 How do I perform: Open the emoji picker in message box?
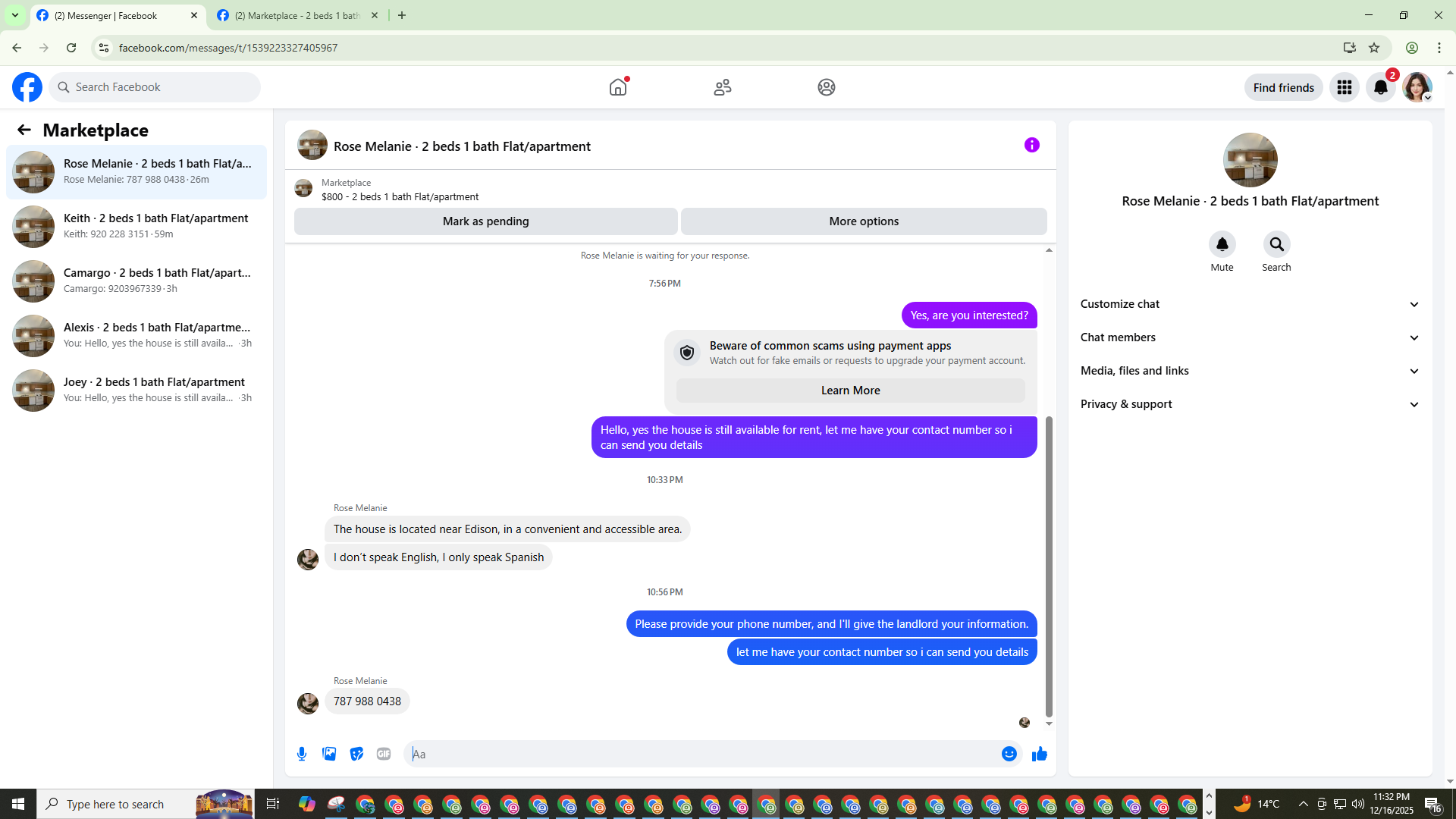1009,754
